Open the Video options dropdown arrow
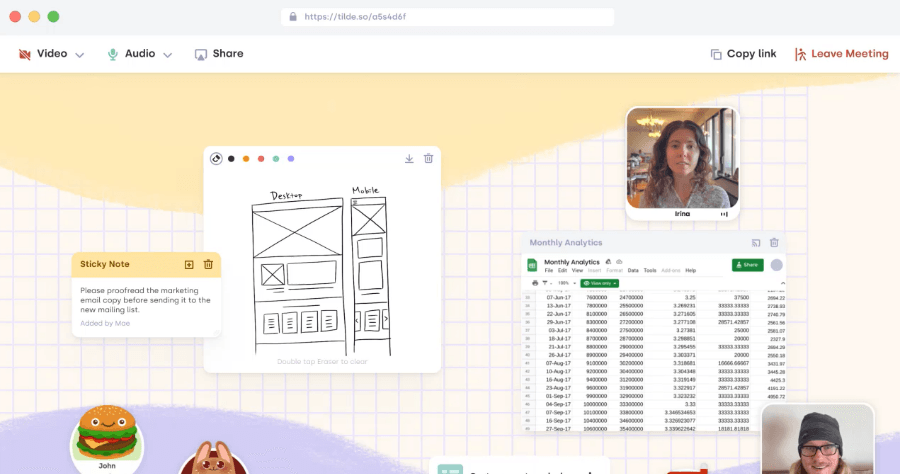The image size is (900, 474). [x=80, y=55]
